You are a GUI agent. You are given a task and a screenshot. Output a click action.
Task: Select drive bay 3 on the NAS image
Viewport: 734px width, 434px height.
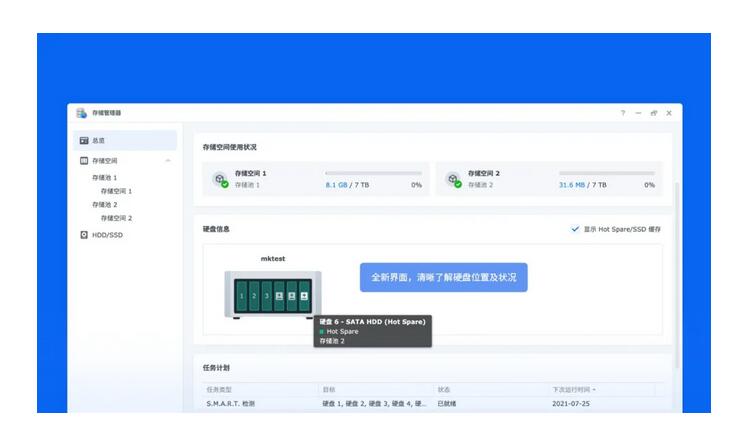(x=267, y=296)
